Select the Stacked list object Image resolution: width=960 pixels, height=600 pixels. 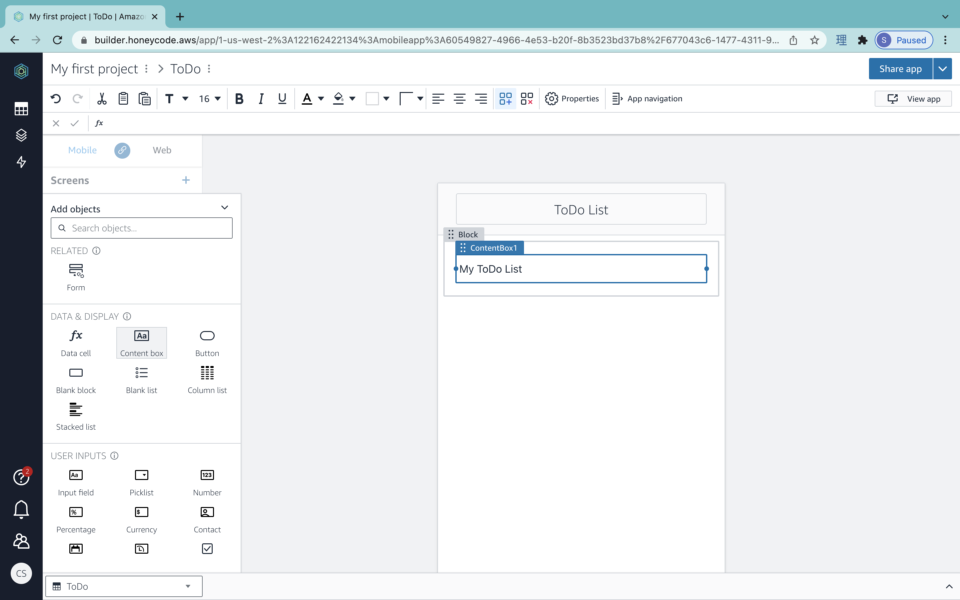[75, 414]
